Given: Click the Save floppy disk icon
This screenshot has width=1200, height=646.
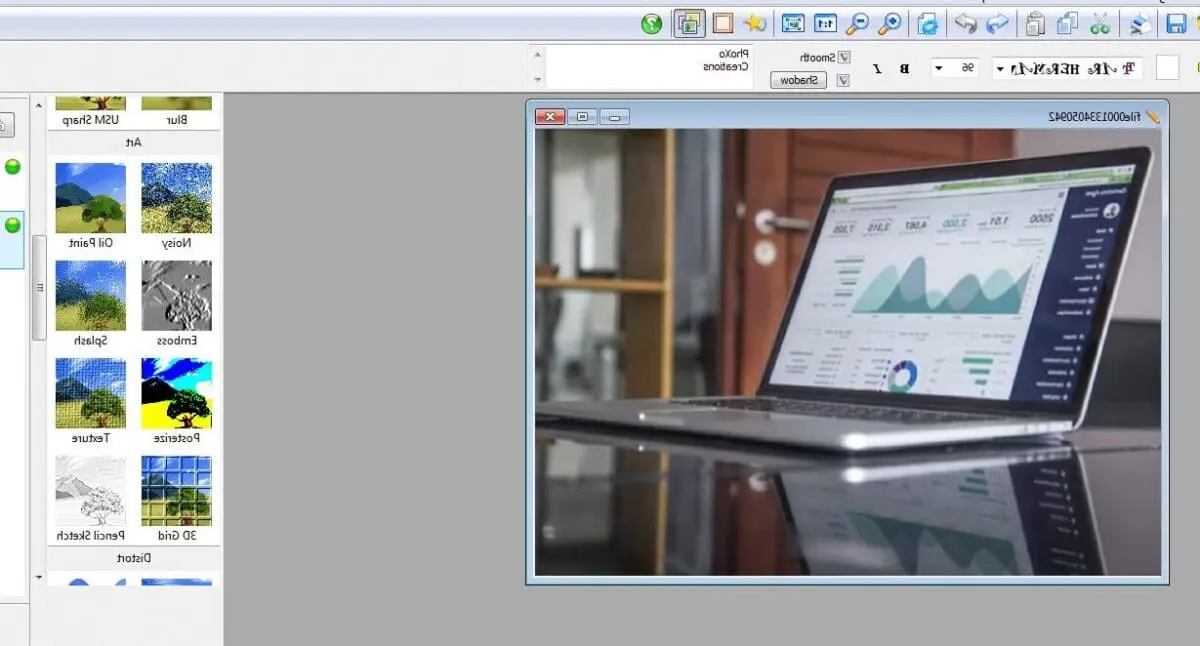Looking at the screenshot, I should (x=1177, y=24).
